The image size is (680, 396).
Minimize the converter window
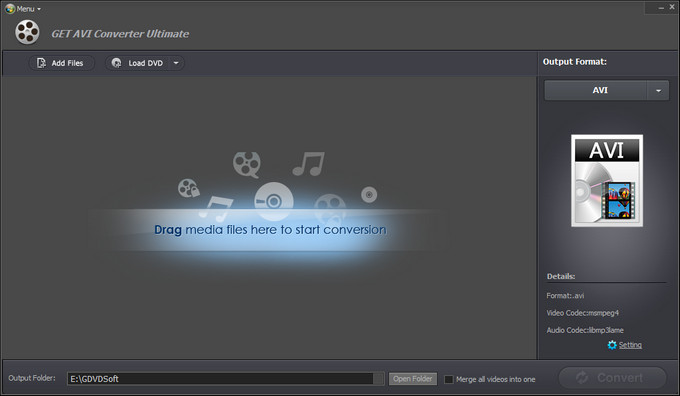tap(661, 8)
